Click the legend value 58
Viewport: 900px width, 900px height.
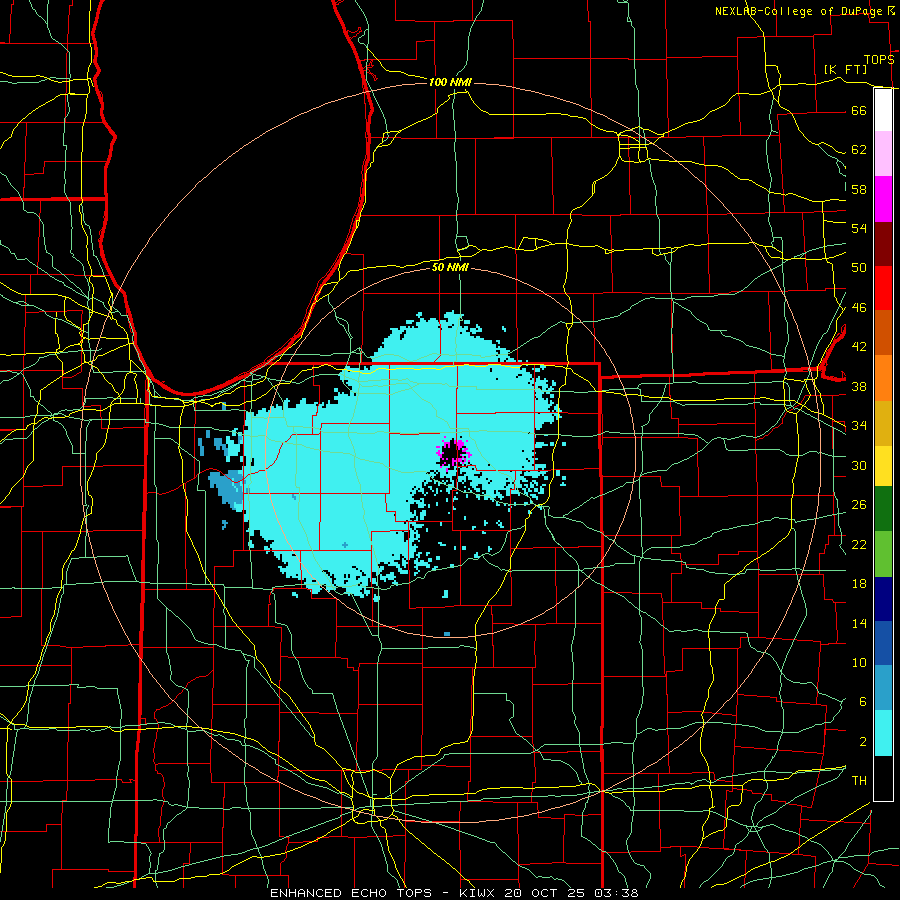pos(859,189)
